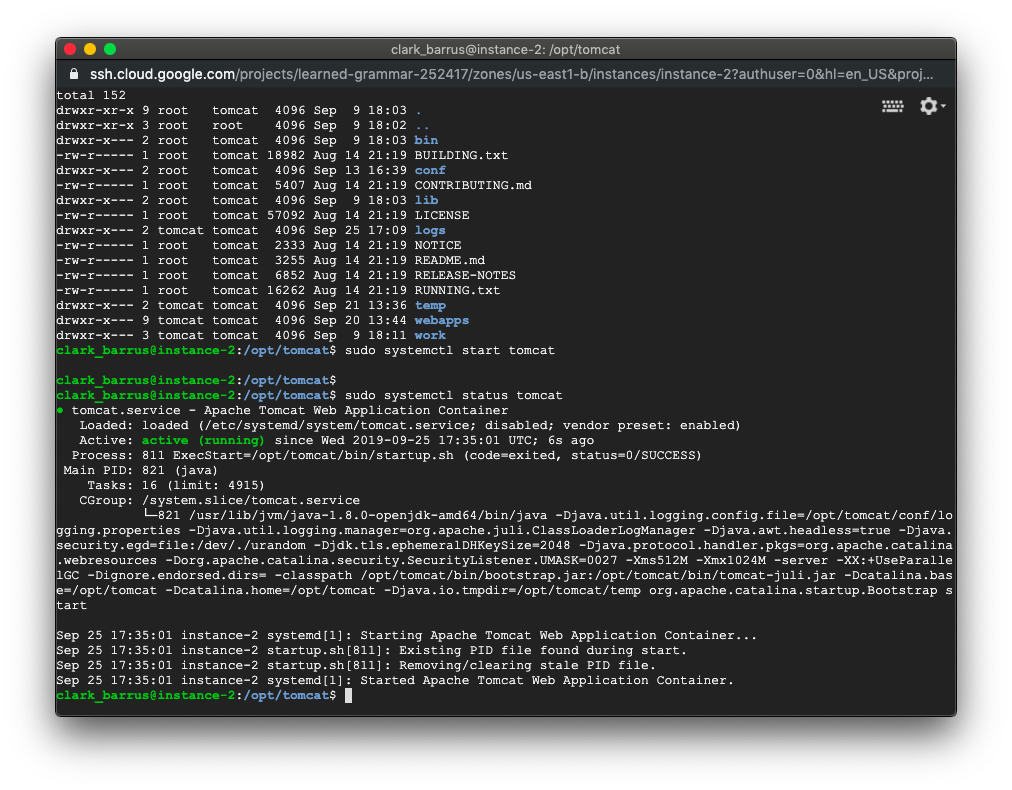This screenshot has width=1012, height=790.
Task: Click the LICENSE file name
Action: (x=441, y=216)
